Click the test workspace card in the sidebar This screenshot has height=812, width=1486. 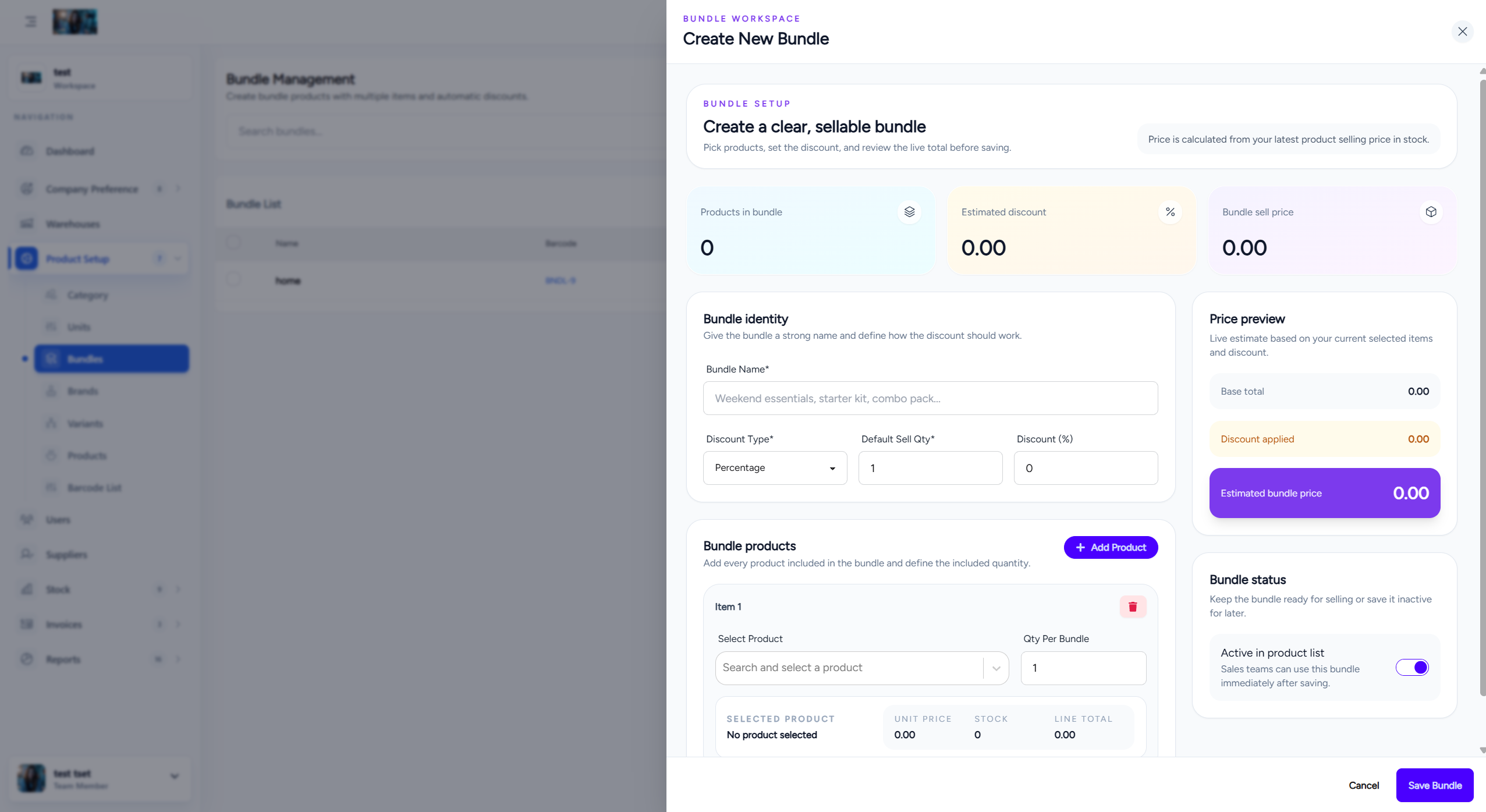(x=100, y=78)
